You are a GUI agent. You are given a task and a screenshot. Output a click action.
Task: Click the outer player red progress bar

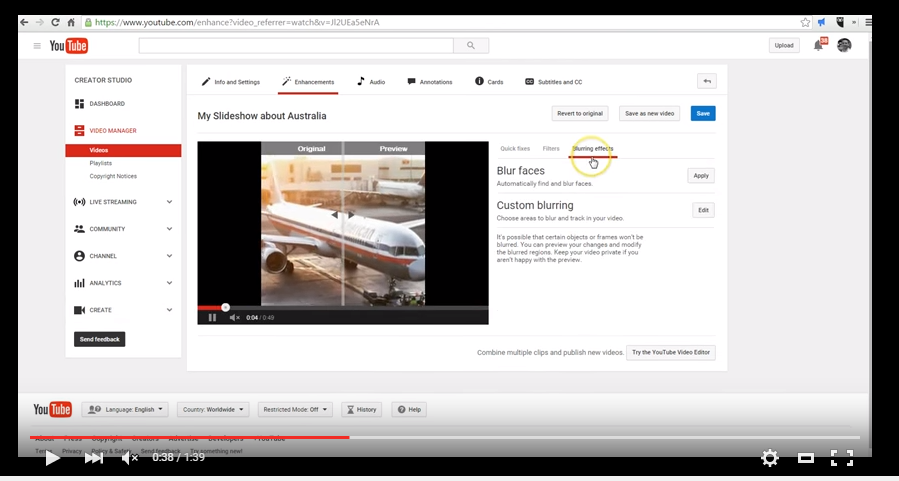click(x=190, y=437)
